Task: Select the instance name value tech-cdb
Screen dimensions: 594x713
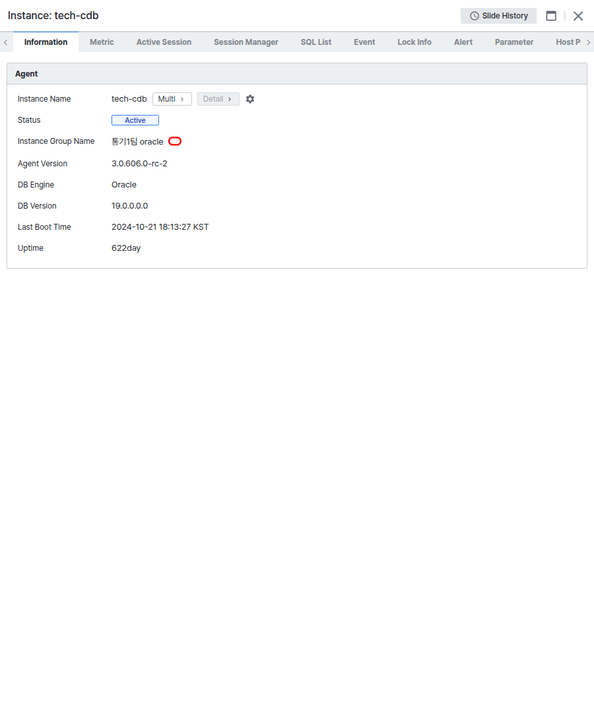Action: [x=129, y=99]
